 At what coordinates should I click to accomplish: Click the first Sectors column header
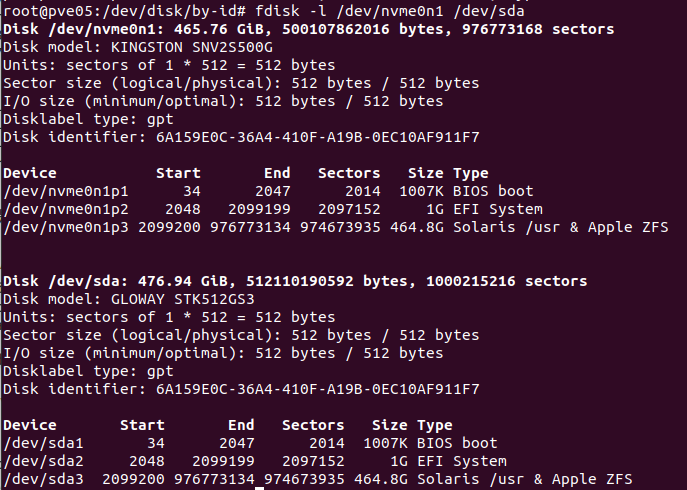click(349, 173)
